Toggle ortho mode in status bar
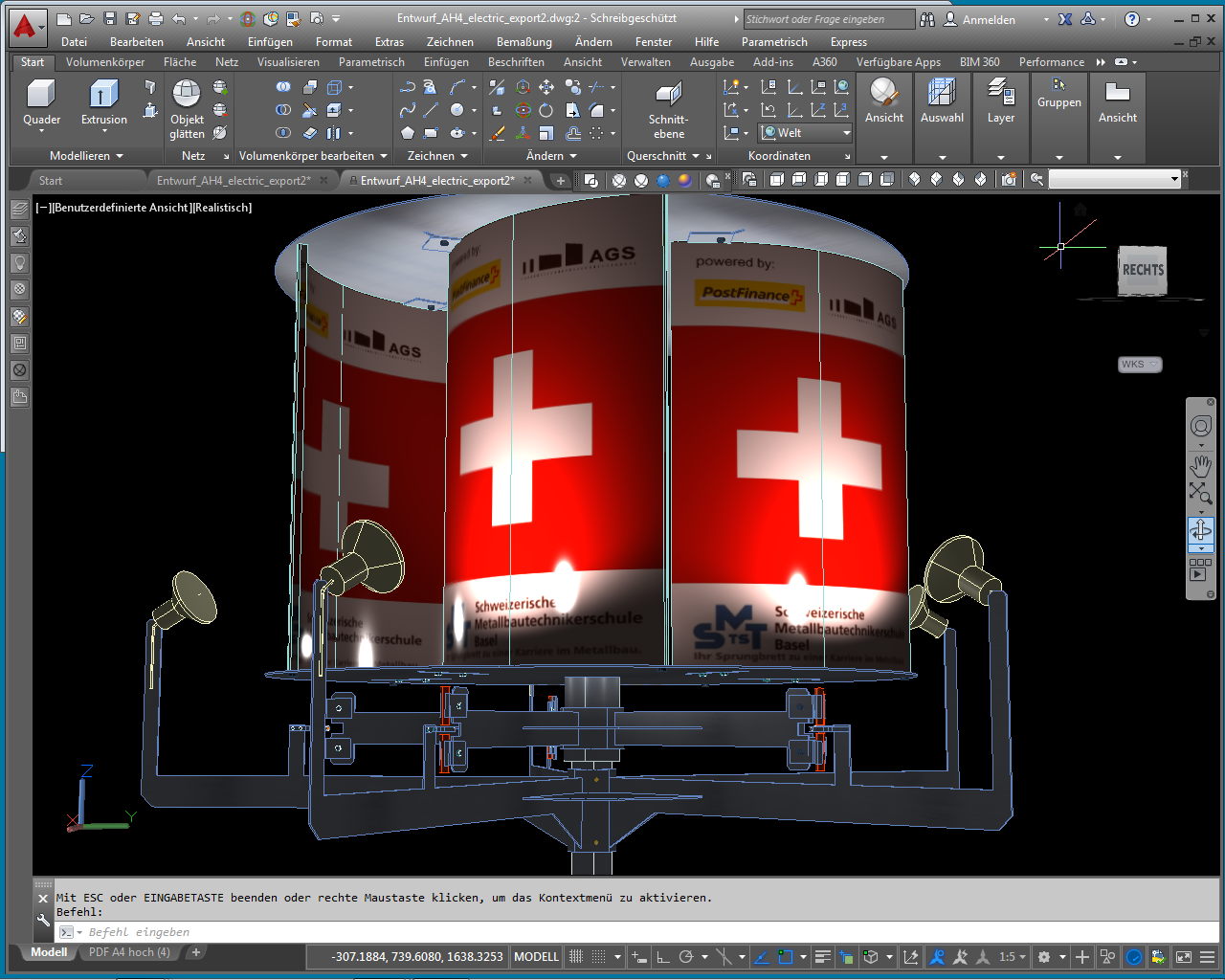This screenshot has width=1225, height=980. pyautogui.click(x=661, y=956)
